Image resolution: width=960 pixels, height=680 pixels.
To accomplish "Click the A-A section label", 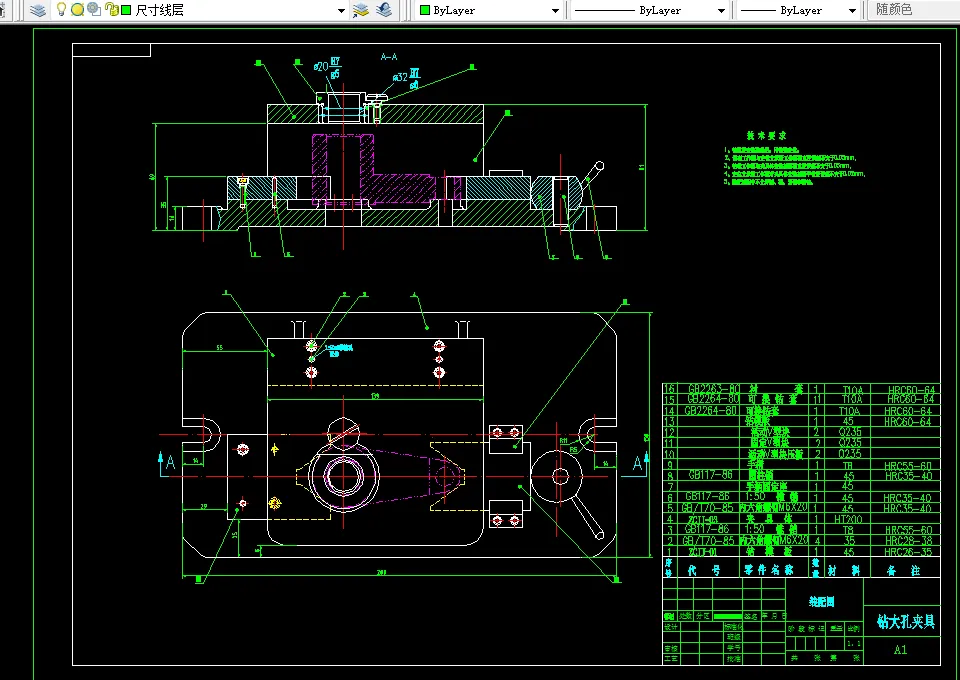I will pyautogui.click(x=389, y=57).
